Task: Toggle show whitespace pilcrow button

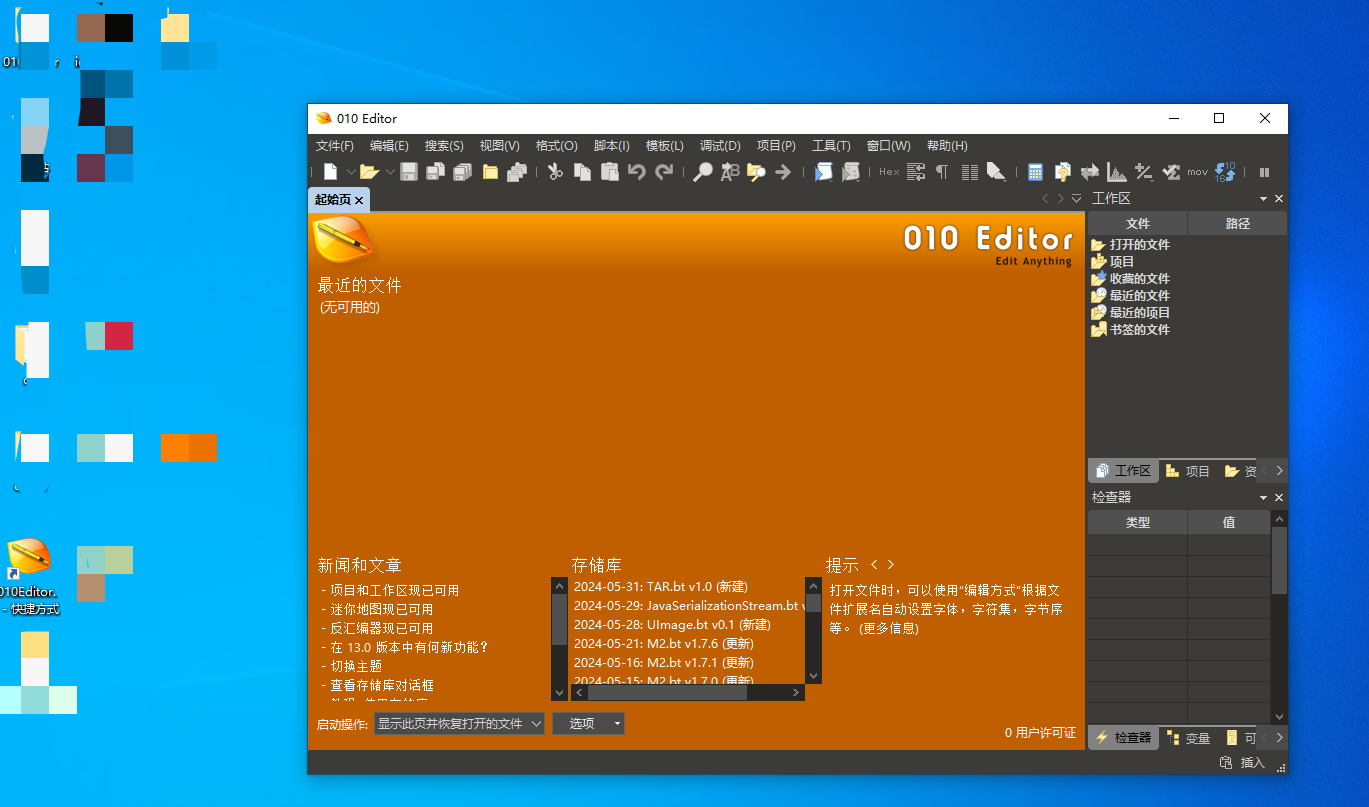Action: point(942,172)
